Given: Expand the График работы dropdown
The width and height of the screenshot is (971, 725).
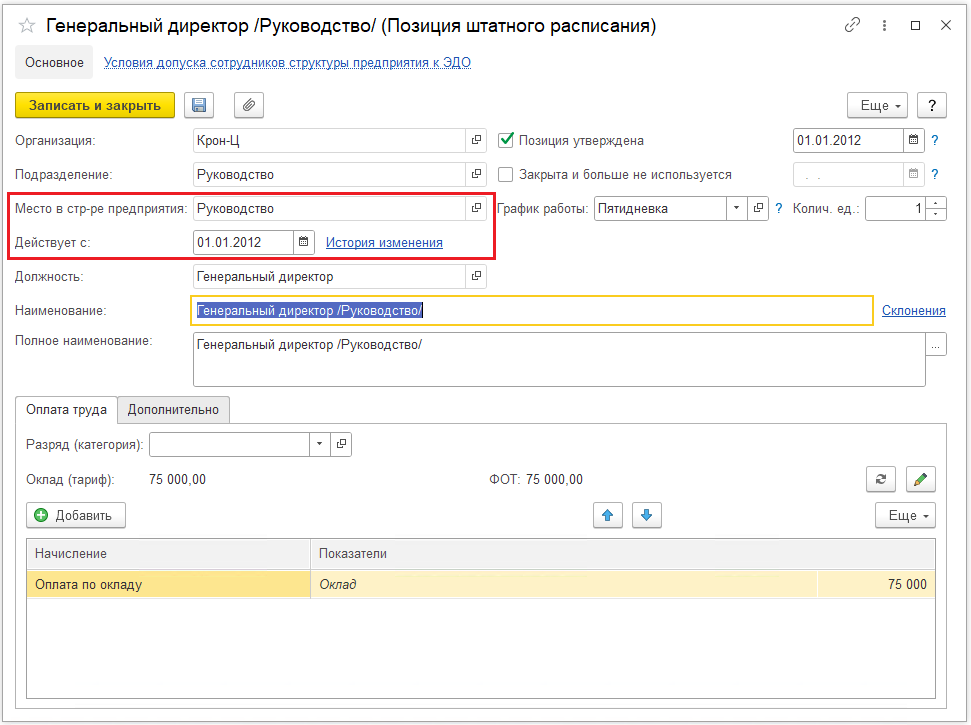Looking at the screenshot, I should pyautogui.click(x=736, y=209).
